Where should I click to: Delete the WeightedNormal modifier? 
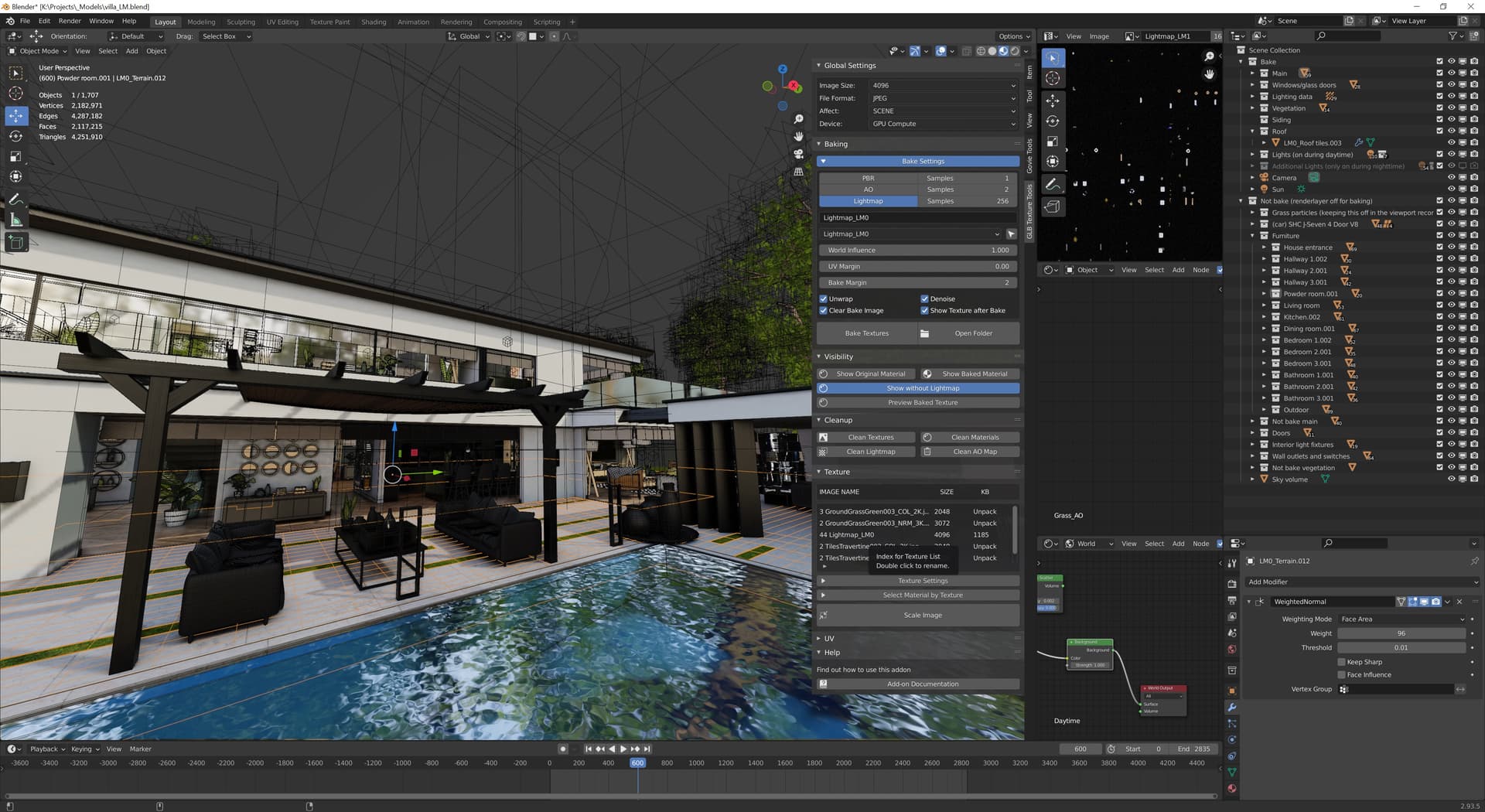point(1459,602)
